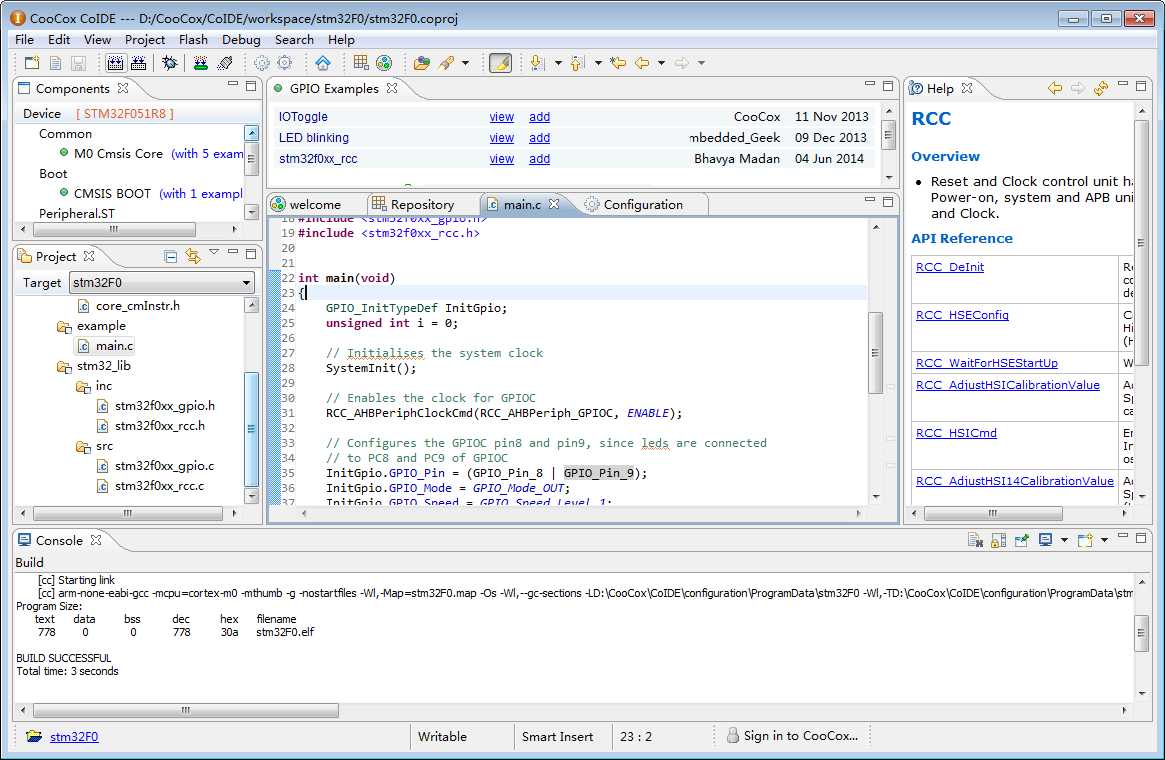Image resolution: width=1165 pixels, height=760 pixels.
Task: Toggle Link with Editor in Project panel
Action: (x=192, y=257)
